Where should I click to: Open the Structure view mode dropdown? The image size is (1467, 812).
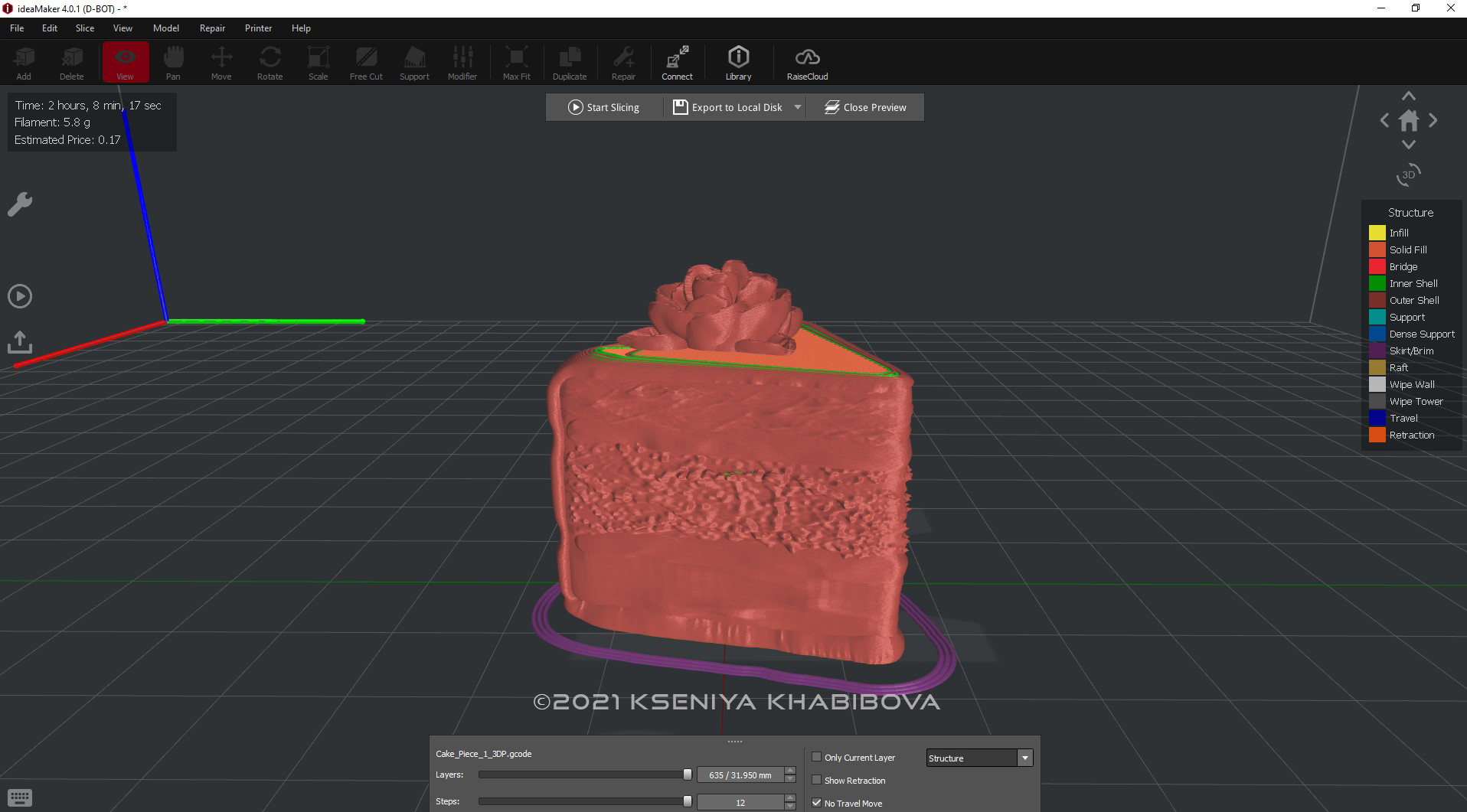click(1024, 758)
